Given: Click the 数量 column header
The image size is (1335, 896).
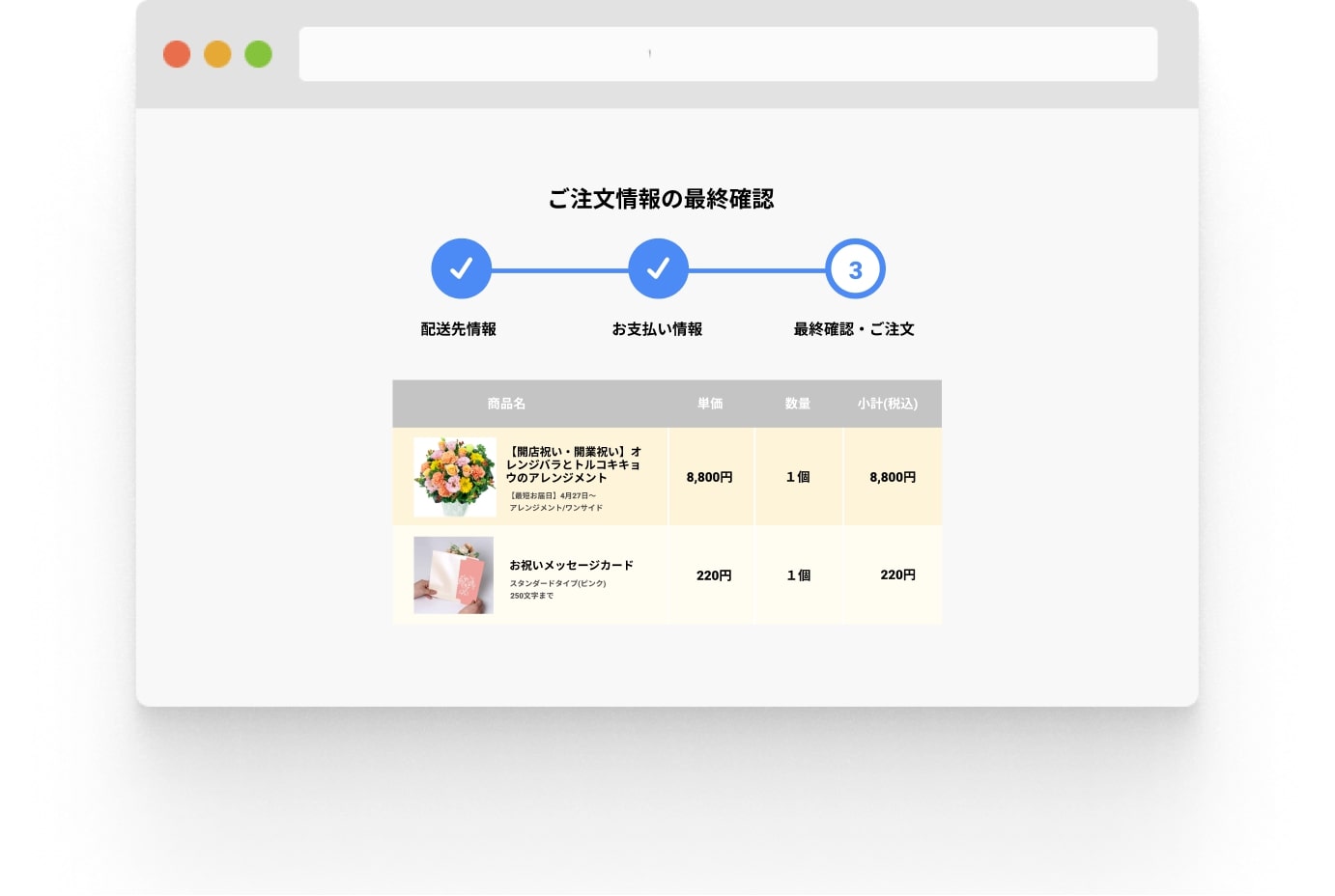Looking at the screenshot, I should coord(797,404).
